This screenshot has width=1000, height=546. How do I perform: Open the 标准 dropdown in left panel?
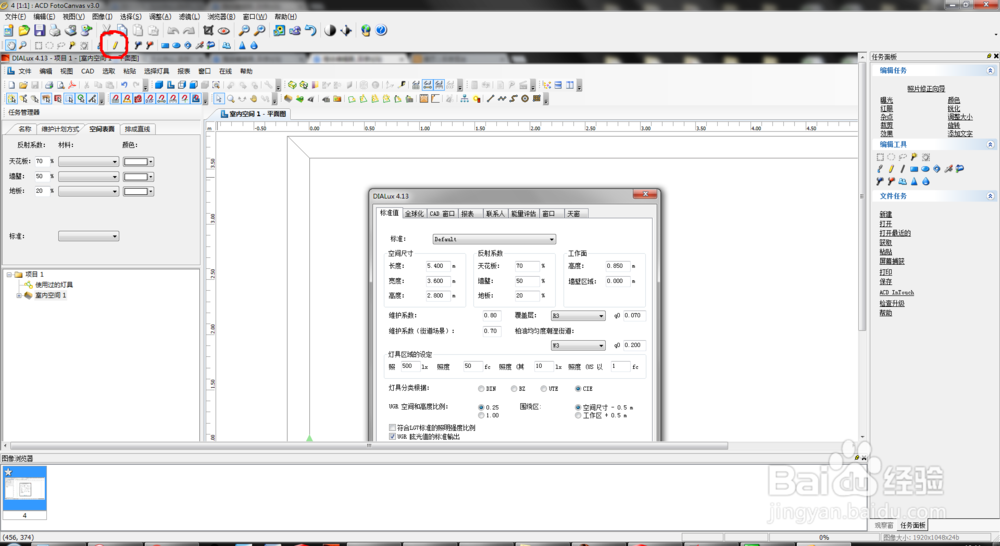pyautogui.click(x=89, y=236)
